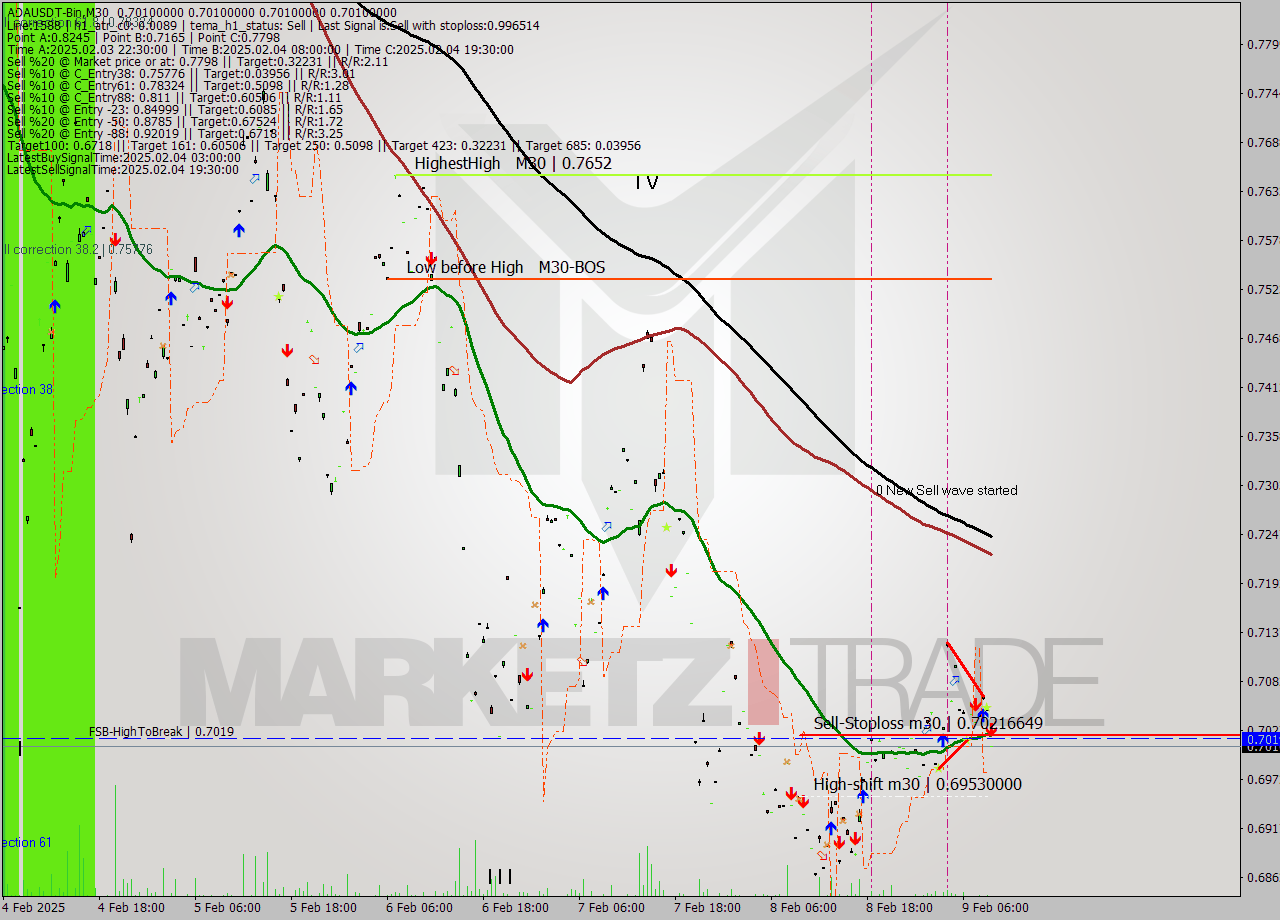This screenshot has height=920, width=1280.
Task: Click the blue up arrow near 6 Feb 18:00
Action: pyautogui.click(x=541, y=625)
